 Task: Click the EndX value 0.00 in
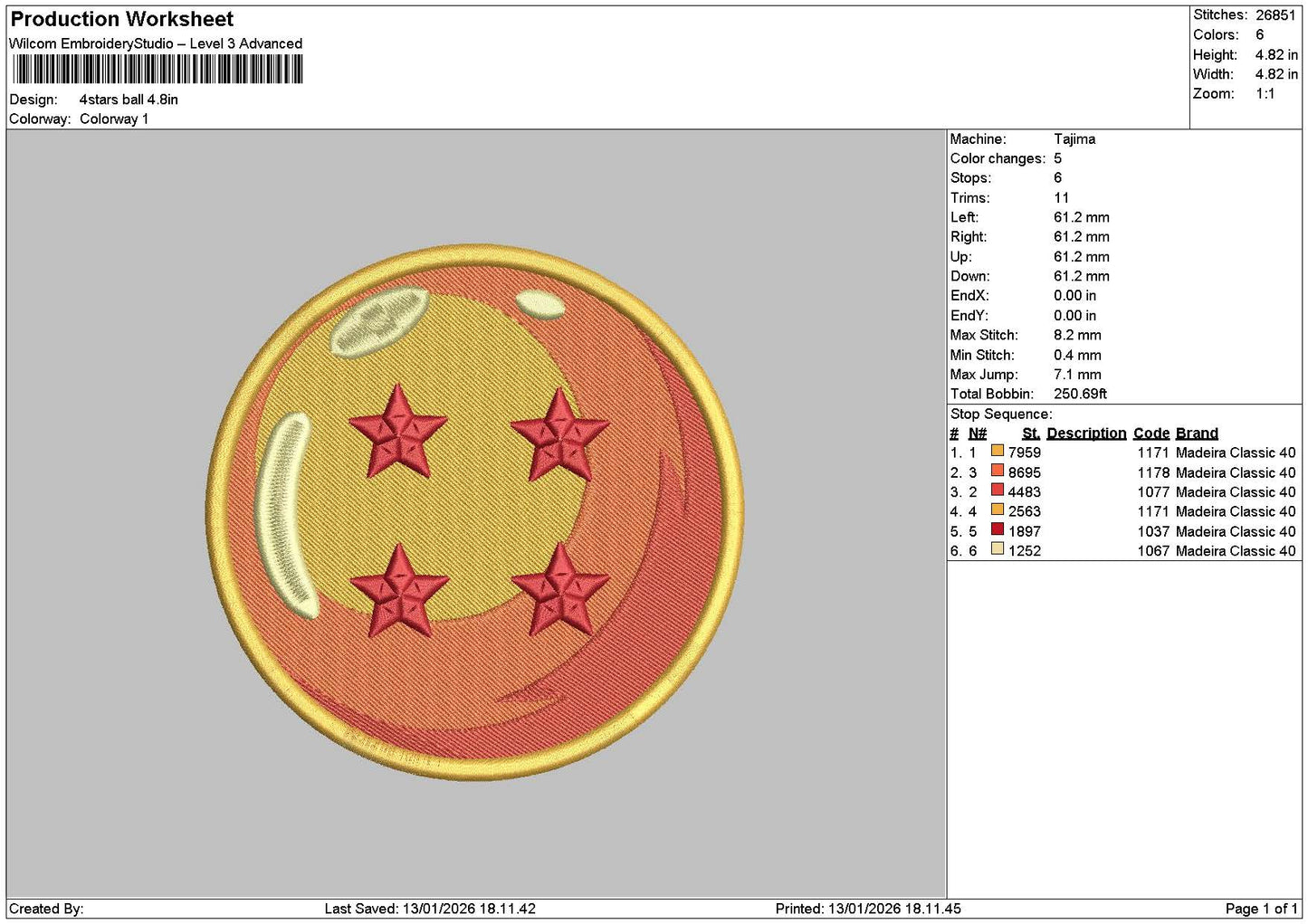(1074, 296)
